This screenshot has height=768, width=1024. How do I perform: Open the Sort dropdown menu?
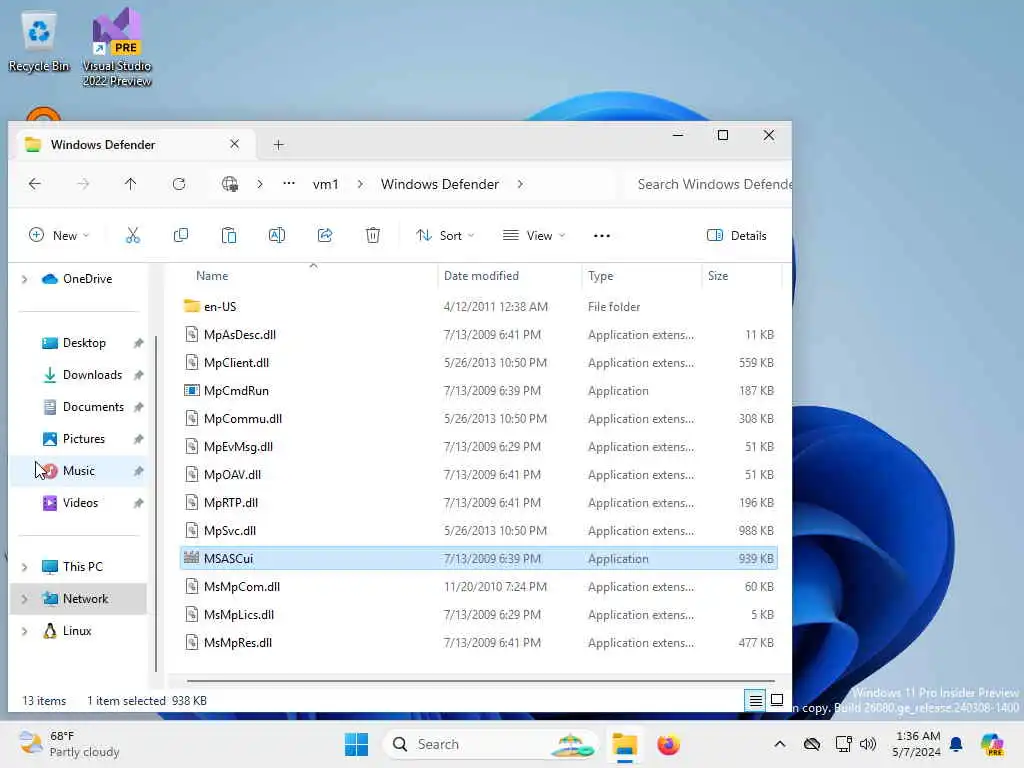445,236
